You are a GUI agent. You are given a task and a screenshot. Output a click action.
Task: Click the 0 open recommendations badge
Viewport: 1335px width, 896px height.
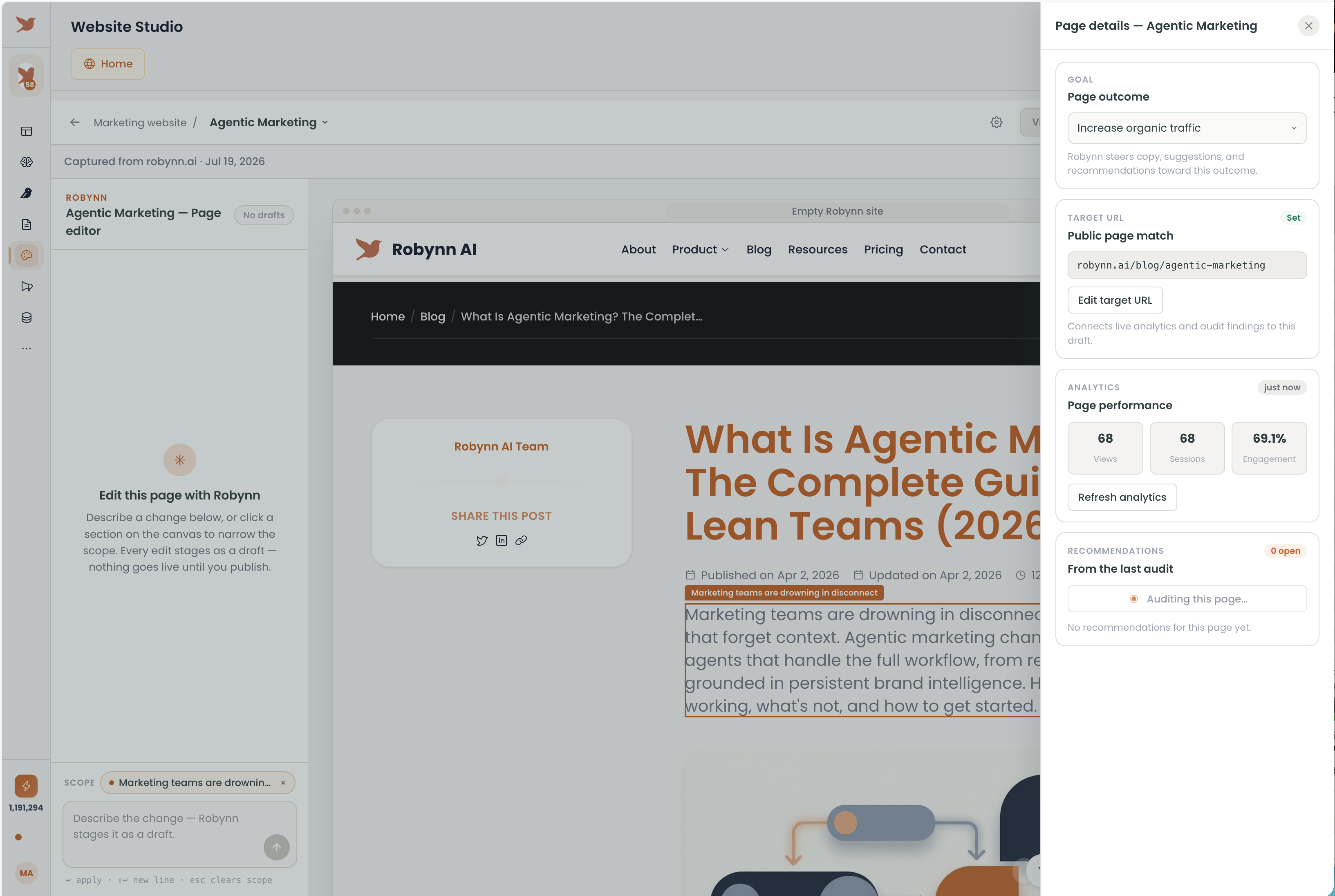click(1285, 551)
